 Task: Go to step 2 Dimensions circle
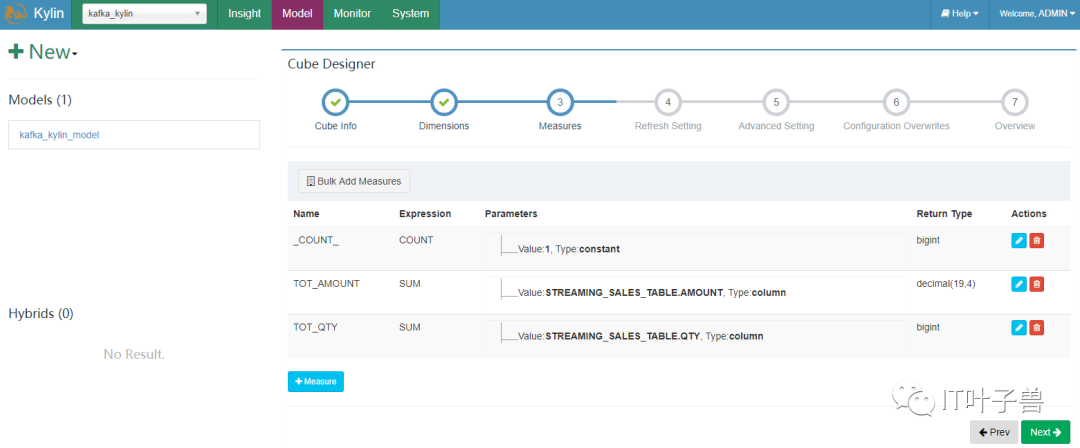[x=444, y=103]
